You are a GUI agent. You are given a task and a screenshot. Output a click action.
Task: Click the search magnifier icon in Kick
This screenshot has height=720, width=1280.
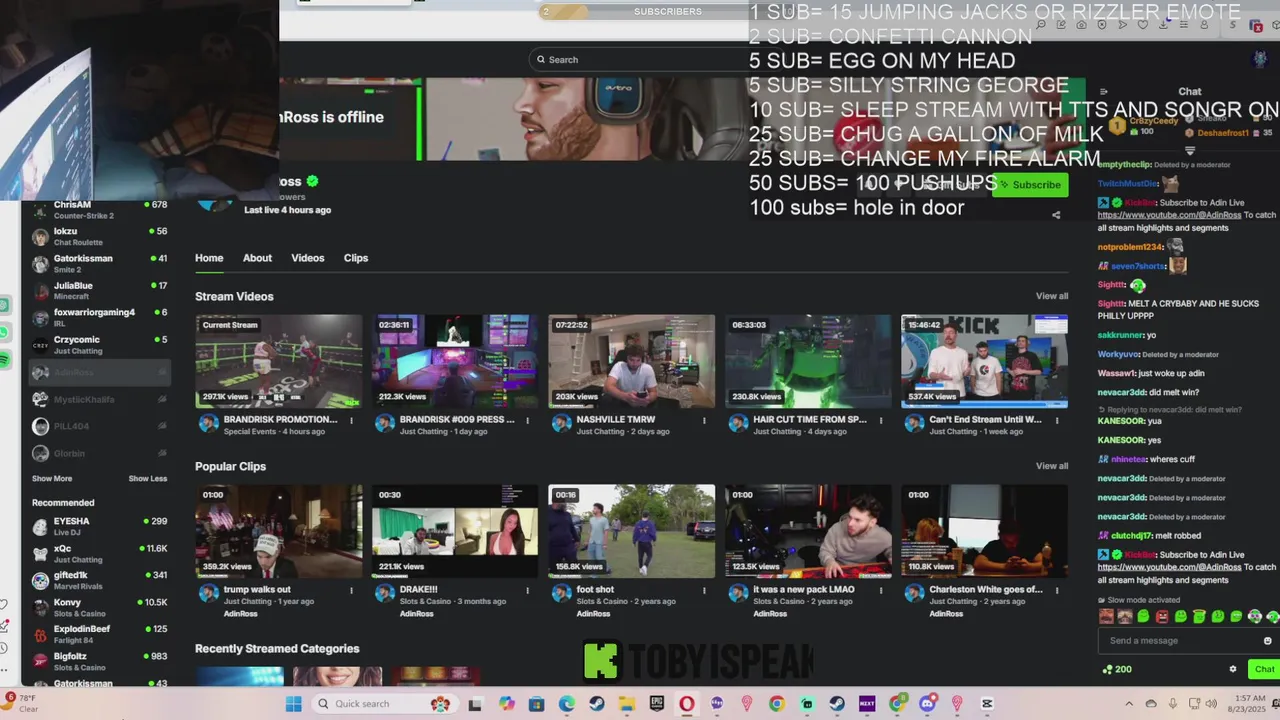(541, 60)
